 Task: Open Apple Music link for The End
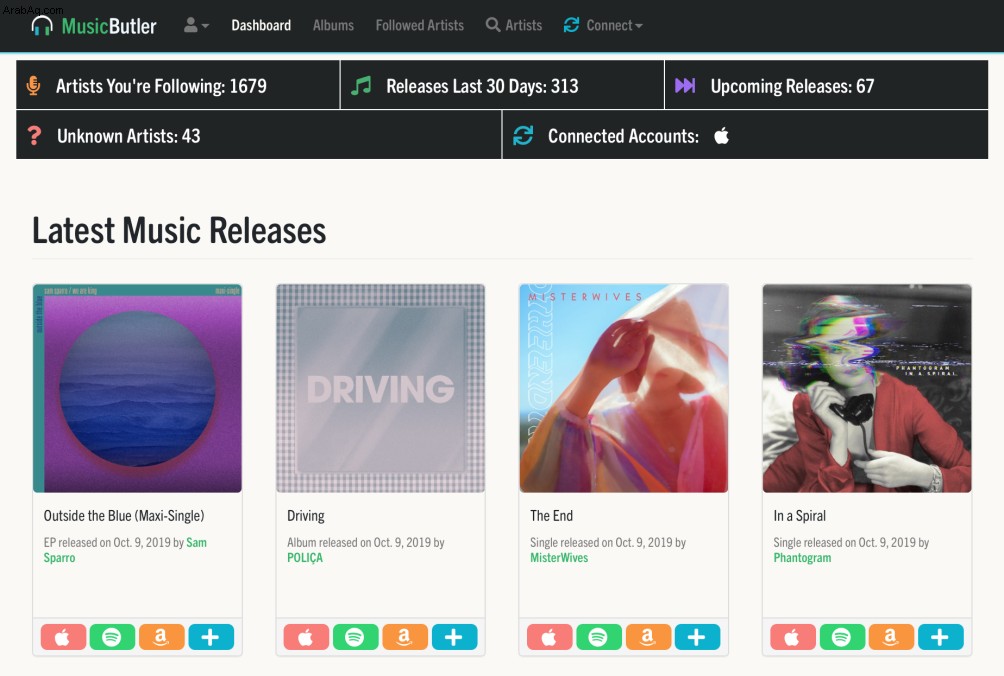pos(549,637)
